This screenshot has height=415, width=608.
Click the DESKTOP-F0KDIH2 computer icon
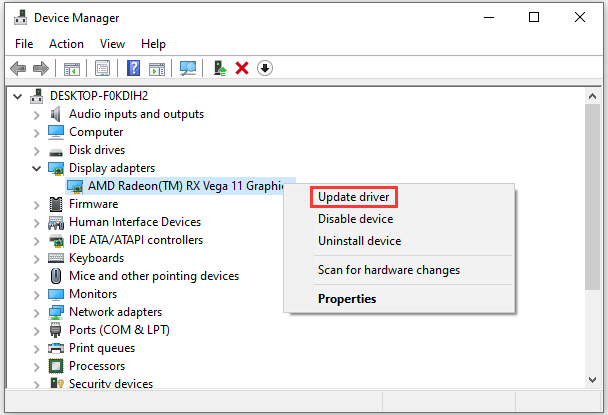37,96
